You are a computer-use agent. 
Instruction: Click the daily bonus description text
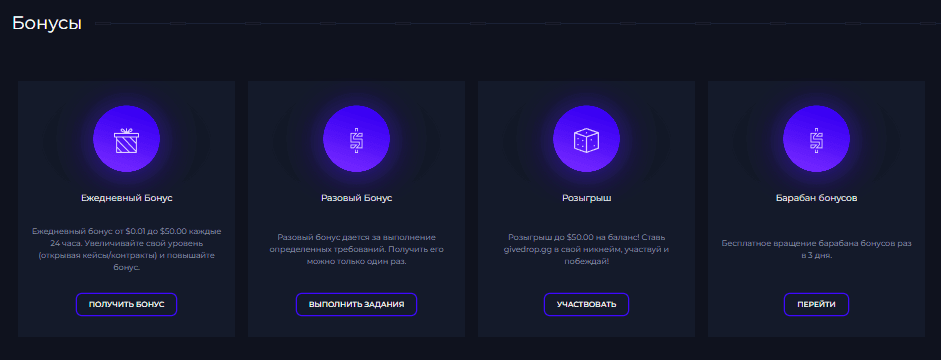(127, 249)
